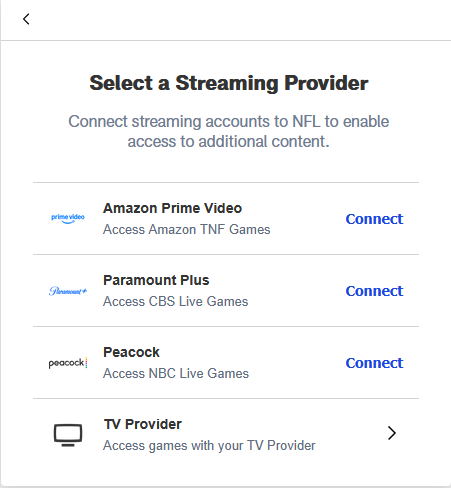Image resolution: width=451 pixels, height=488 pixels.
Task: Connect Paramount Plus account
Action: point(374,291)
